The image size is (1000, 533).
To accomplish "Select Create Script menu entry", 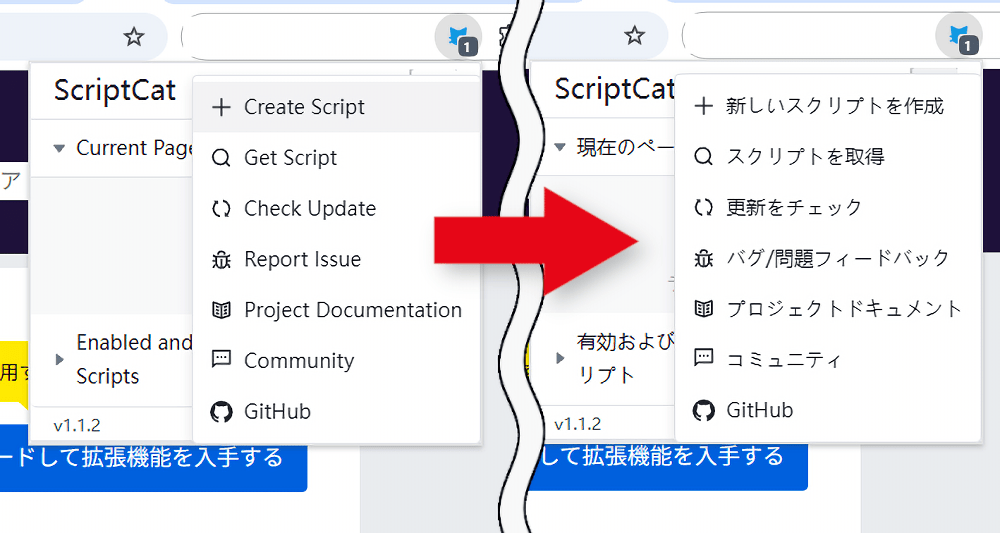I will coord(336,107).
